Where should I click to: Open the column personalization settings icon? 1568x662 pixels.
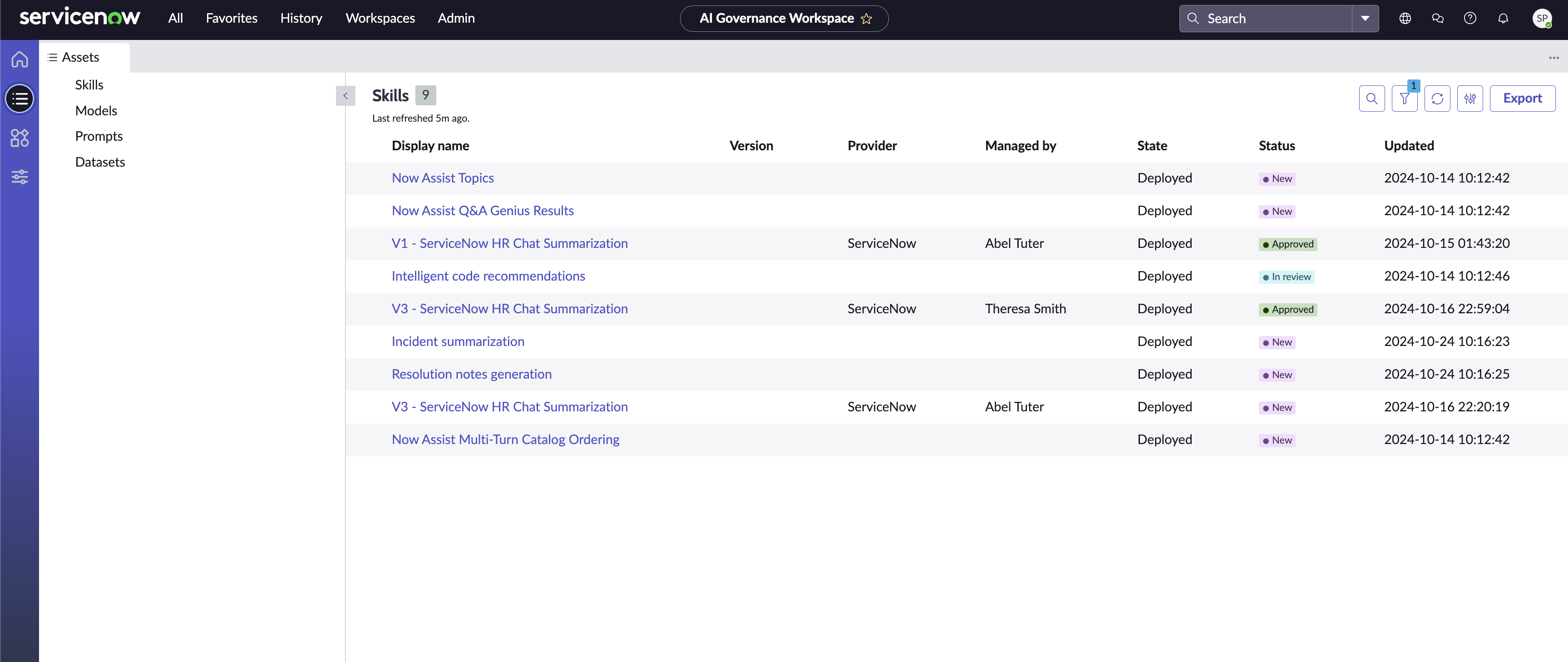click(x=1470, y=99)
